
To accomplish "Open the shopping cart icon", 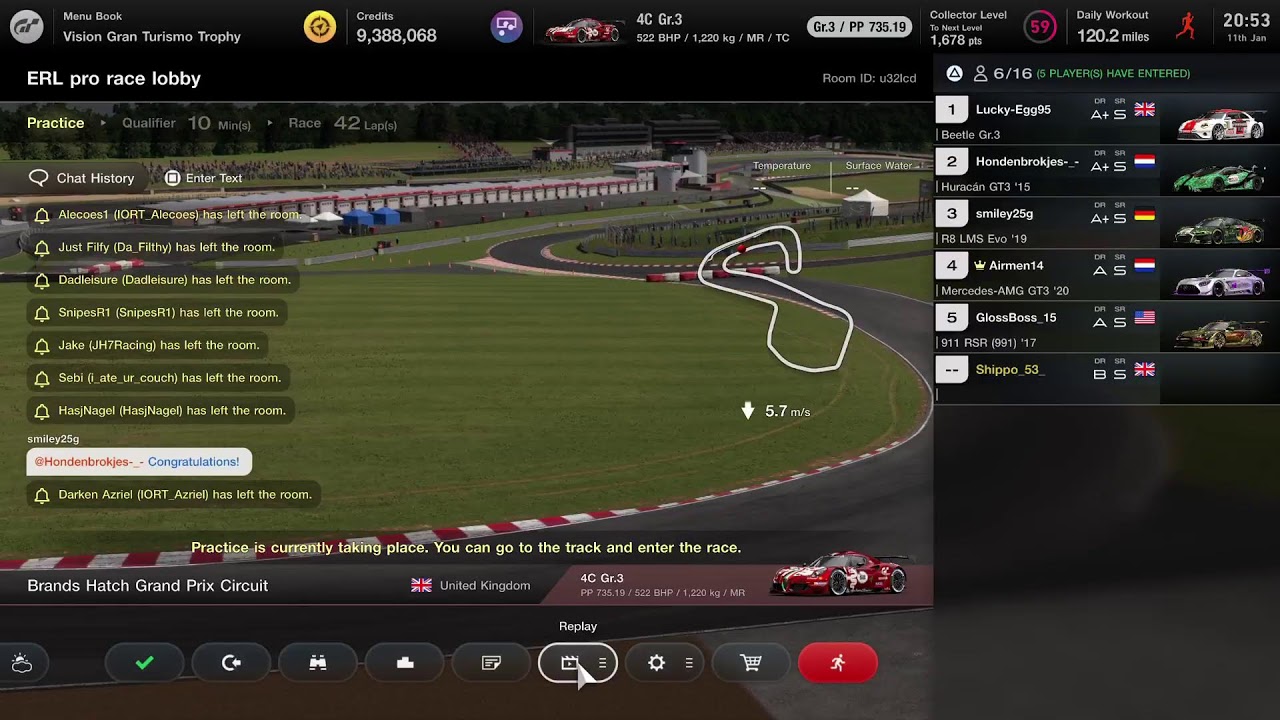I will tap(751, 663).
